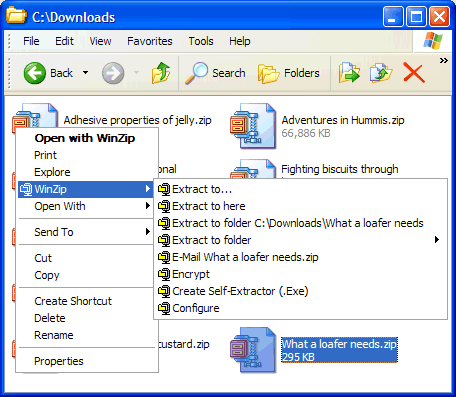Choose Copy from context menu

pyautogui.click(x=47, y=275)
